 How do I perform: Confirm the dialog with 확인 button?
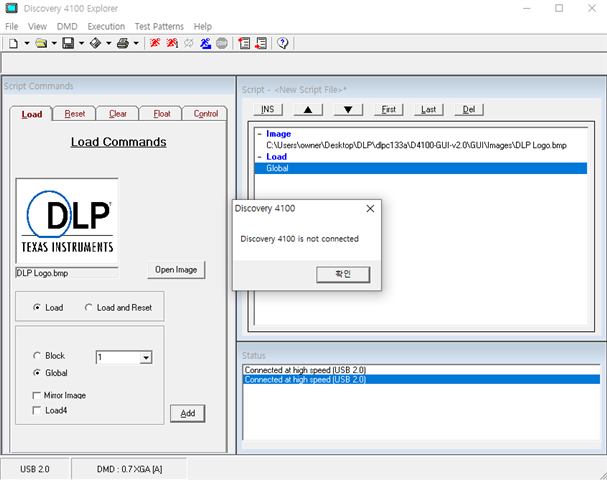[x=343, y=274]
